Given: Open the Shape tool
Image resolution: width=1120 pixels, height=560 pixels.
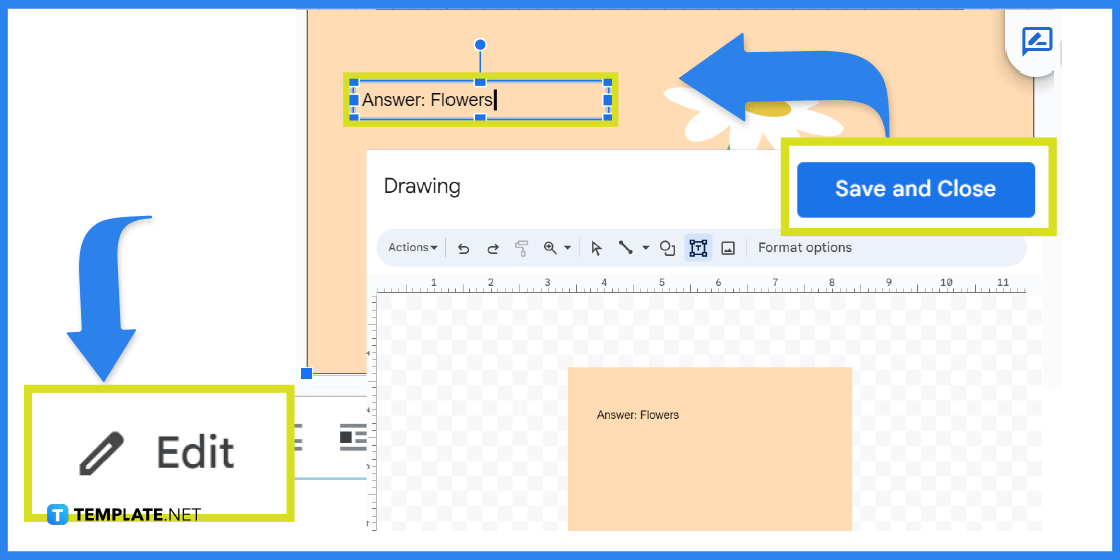Looking at the screenshot, I should (x=667, y=248).
